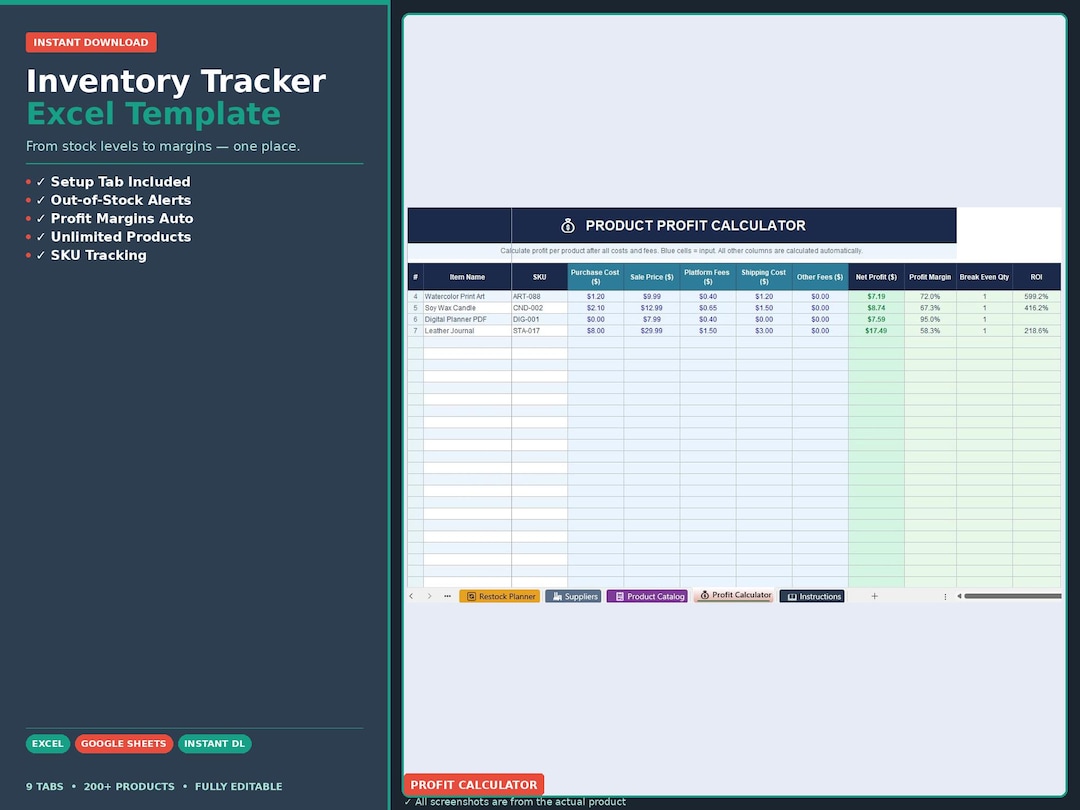The width and height of the screenshot is (1080, 810).
Task: Click the next sheet arrow
Action: (429, 596)
